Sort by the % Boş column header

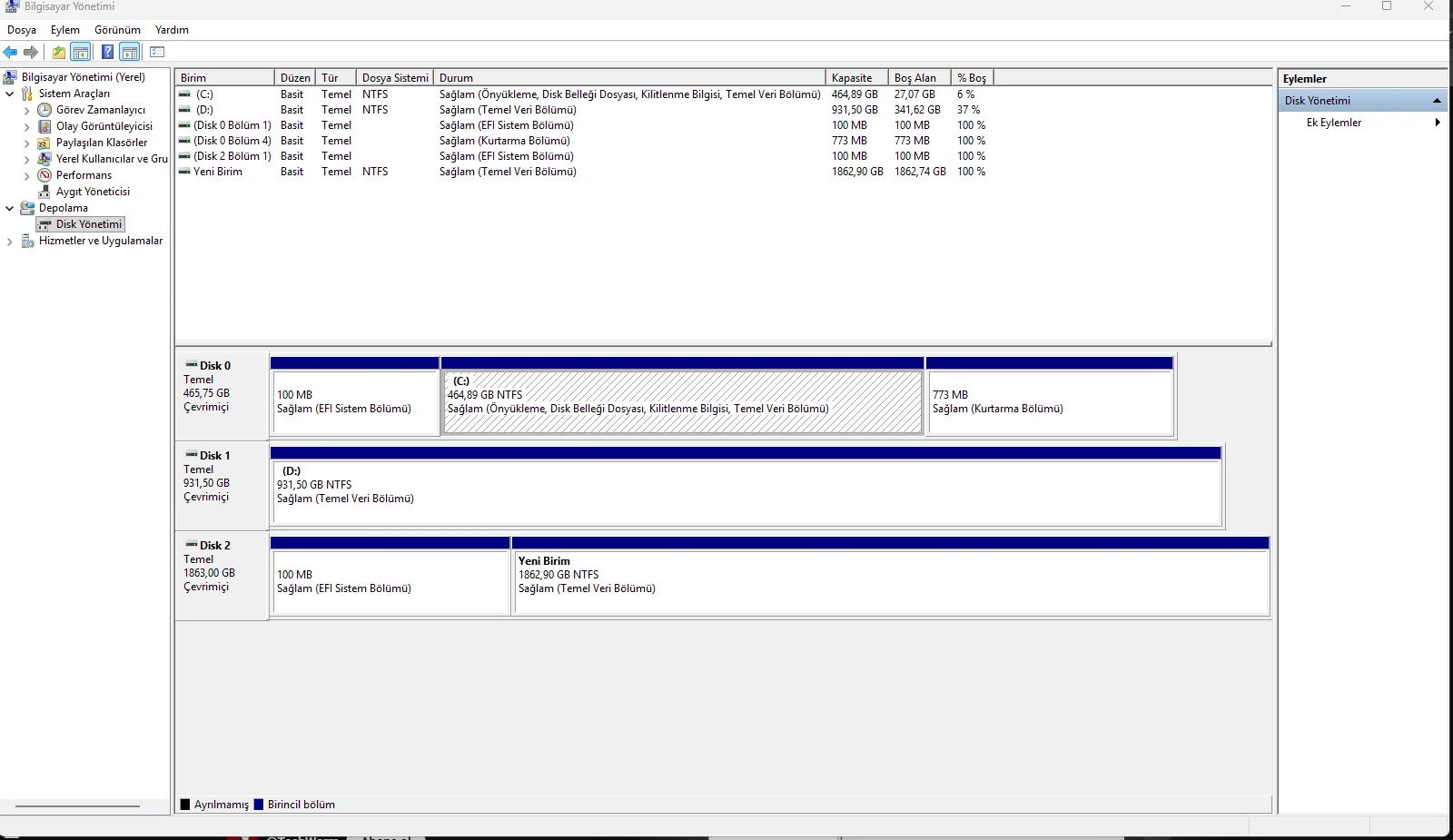coord(972,78)
